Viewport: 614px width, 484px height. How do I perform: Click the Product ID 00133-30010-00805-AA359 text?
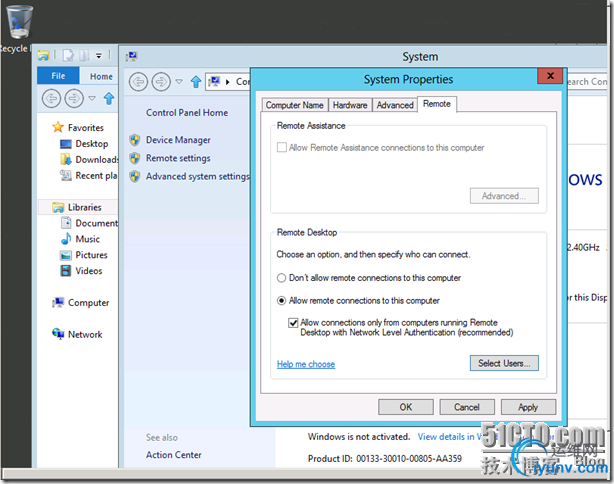(385, 459)
